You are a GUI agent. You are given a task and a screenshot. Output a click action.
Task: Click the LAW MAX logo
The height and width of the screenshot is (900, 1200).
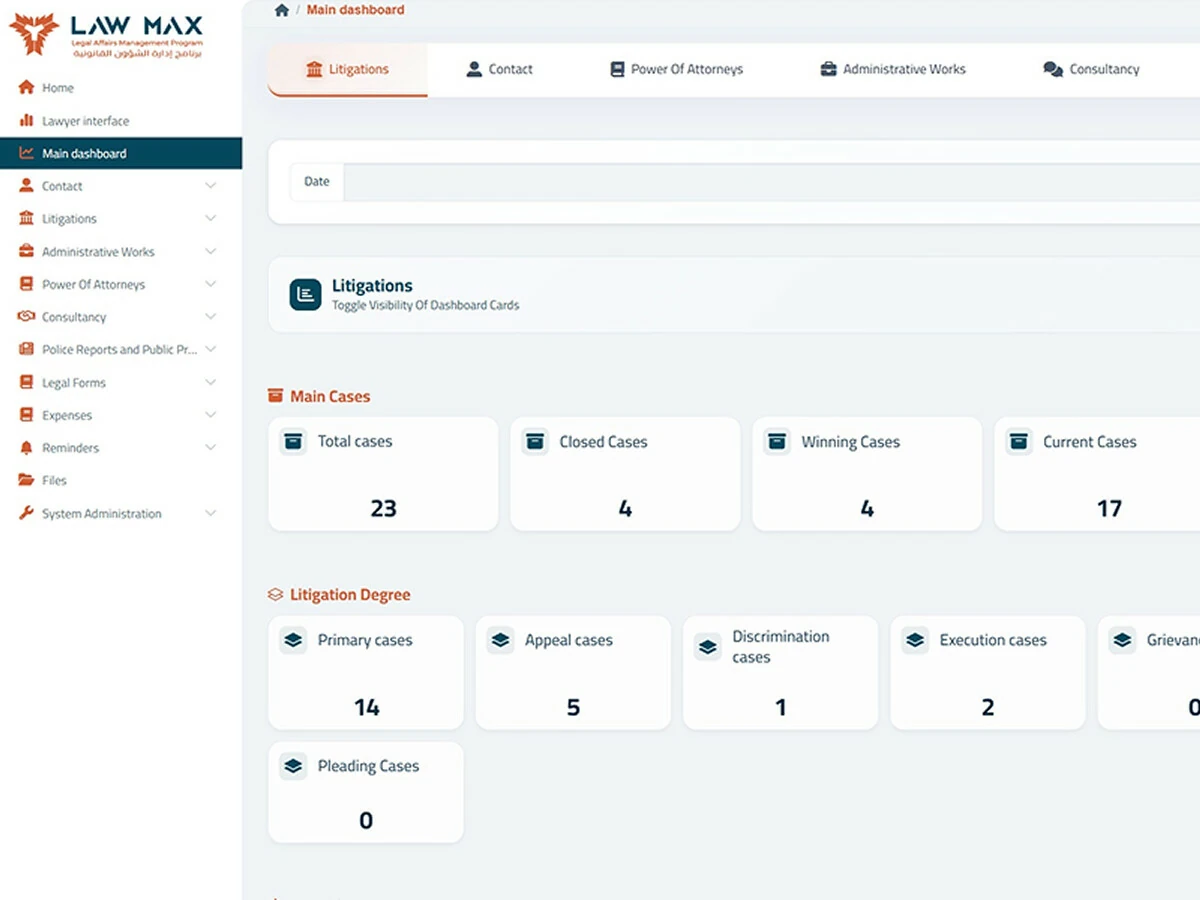pos(105,34)
